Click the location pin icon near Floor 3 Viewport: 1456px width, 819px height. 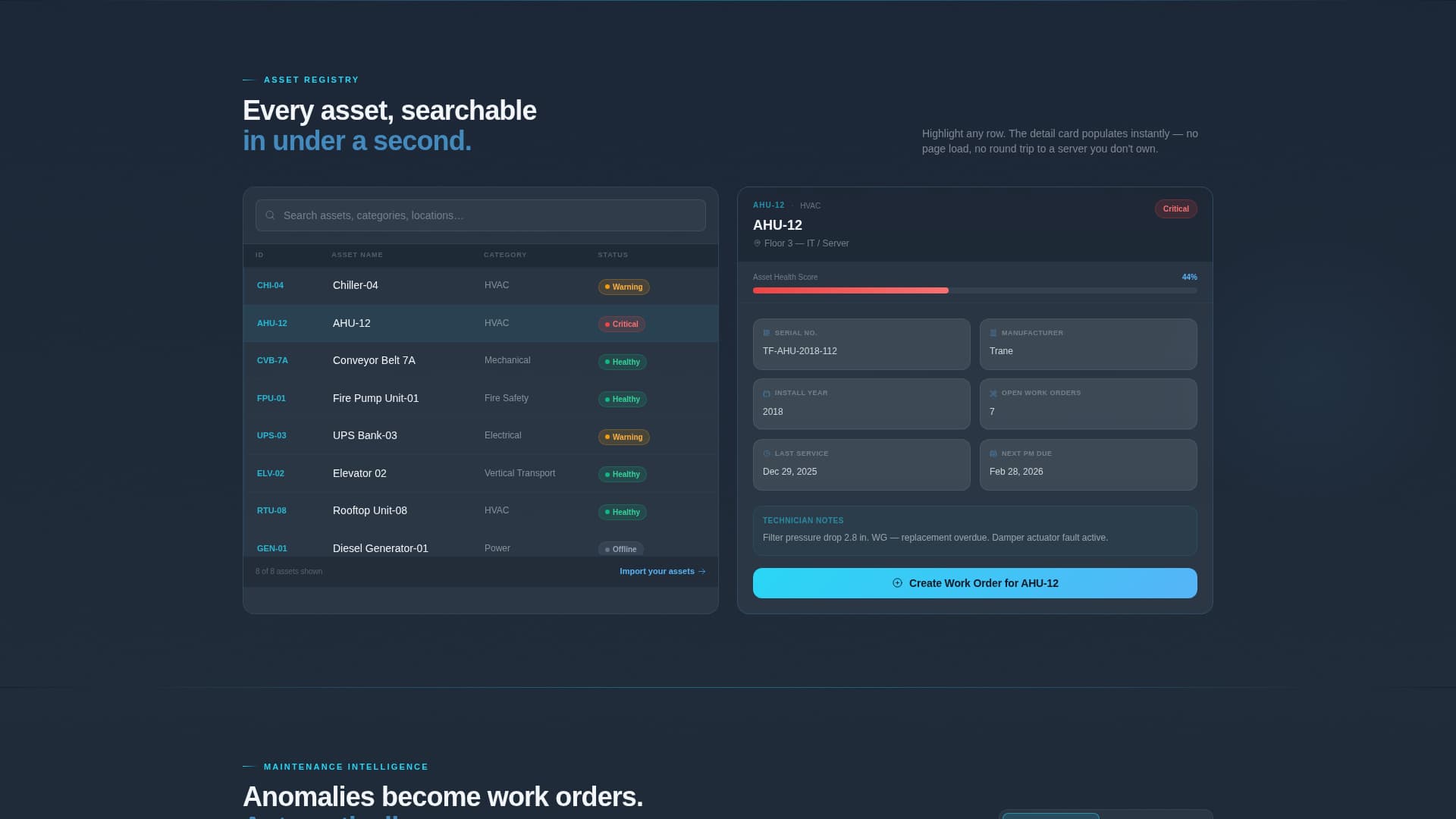757,243
